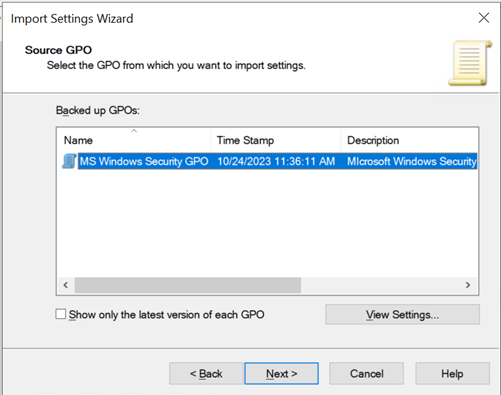
Task: Click the horizontal scrollbar thumb
Action: click(188, 285)
